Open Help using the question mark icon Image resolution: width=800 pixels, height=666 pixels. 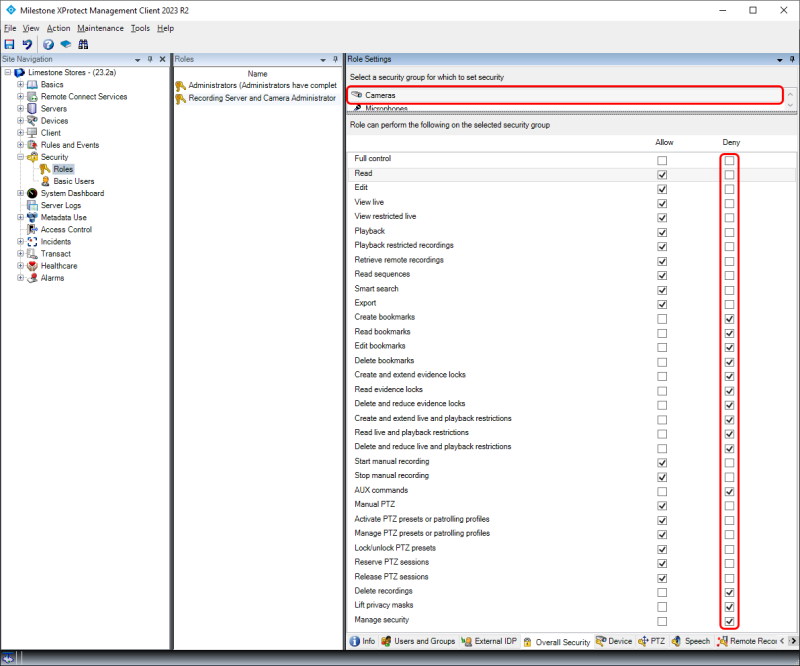48,44
